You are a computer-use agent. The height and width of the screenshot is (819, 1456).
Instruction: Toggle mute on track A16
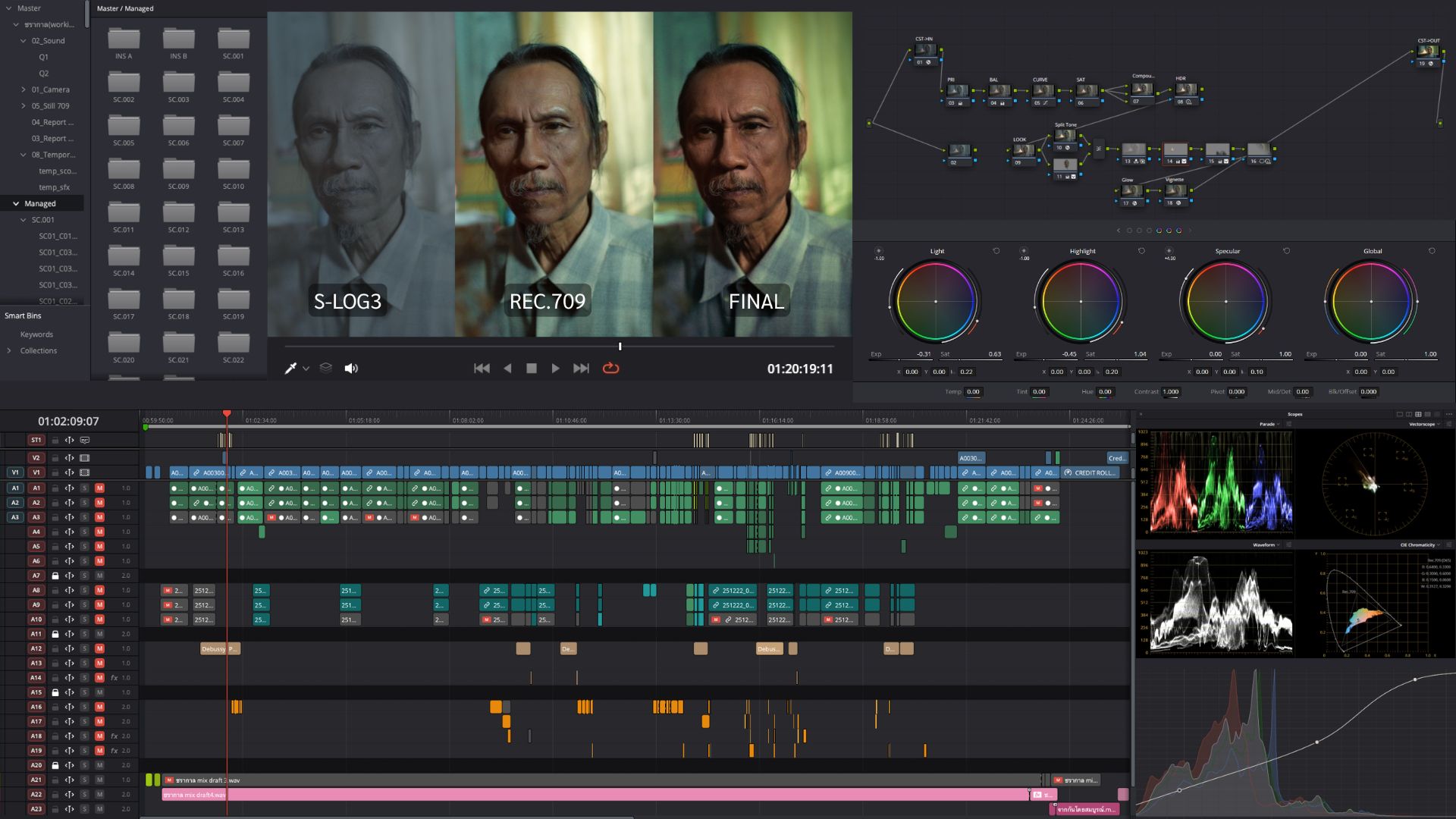click(99, 707)
